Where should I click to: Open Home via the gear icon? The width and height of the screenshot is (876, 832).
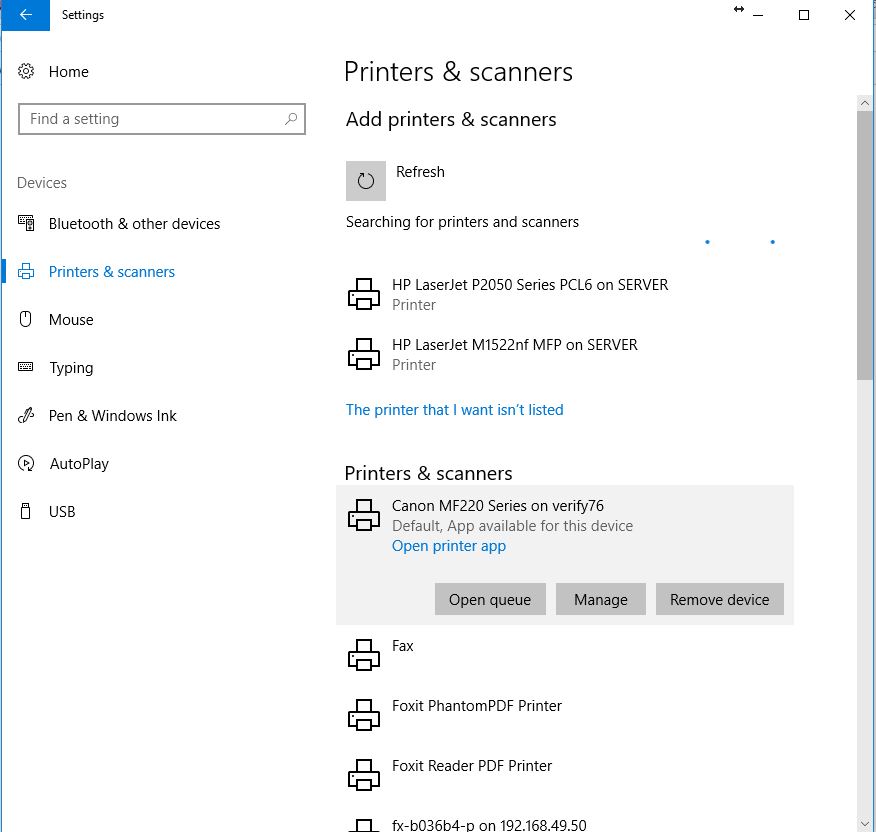(x=26, y=72)
